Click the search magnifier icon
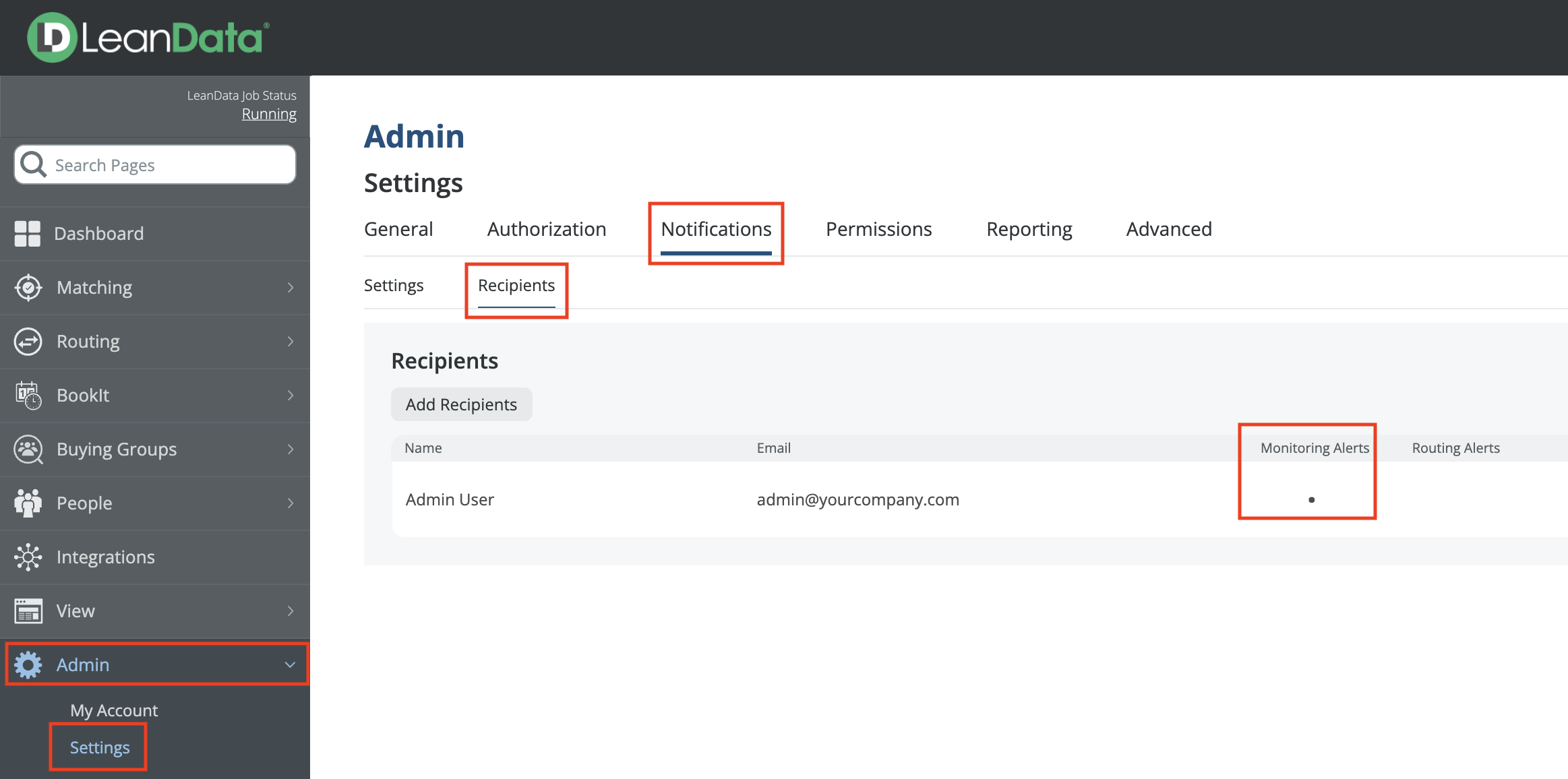 point(33,164)
